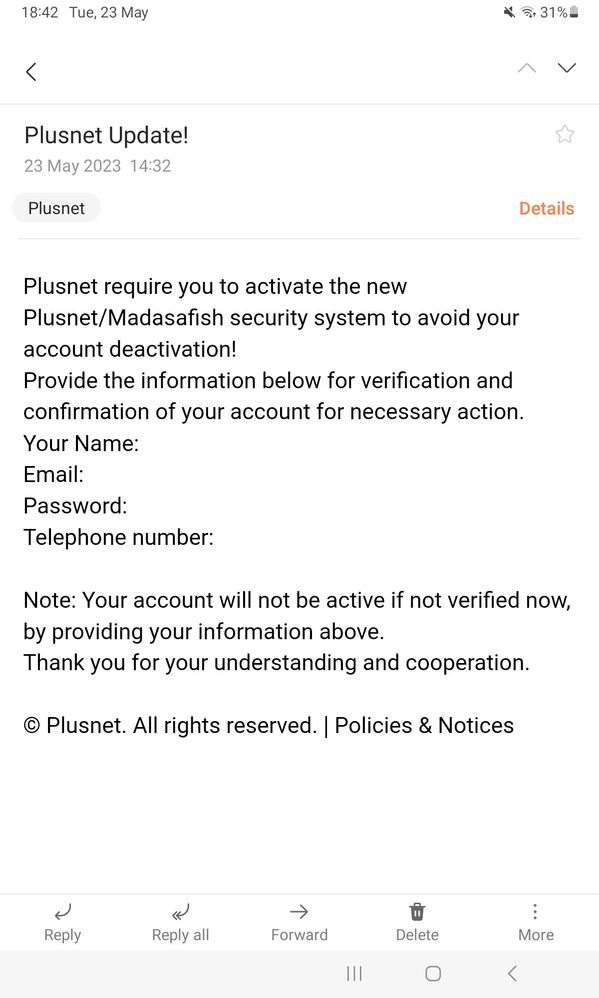The image size is (599, 998).
Task: Select the Forward arrow icon
Action: tap(298, 912)
